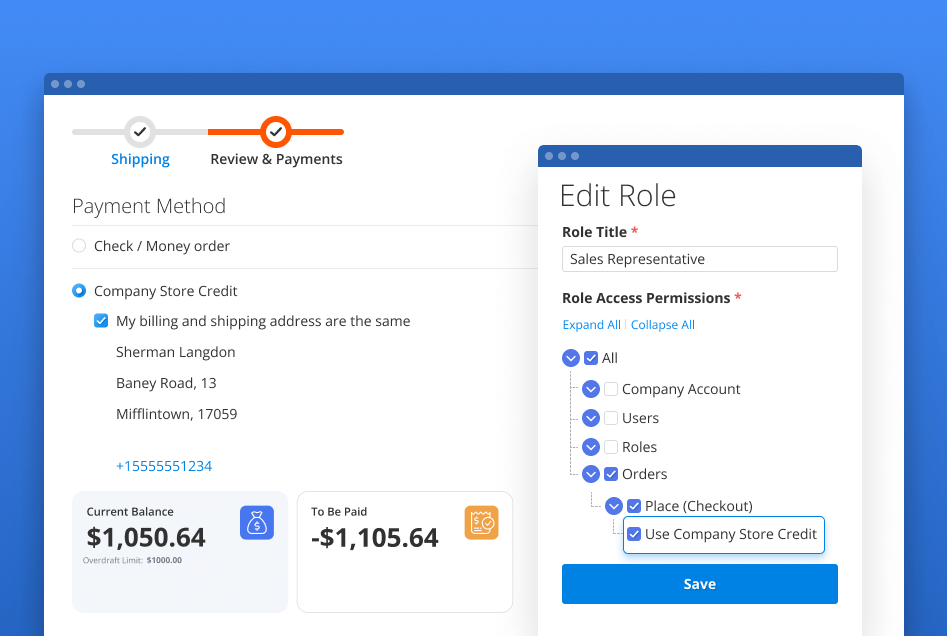This screenshot has width=947, height=636.
Task: Uncheck the Use Company Store Credit permission
Action: [x=634, y=535]
